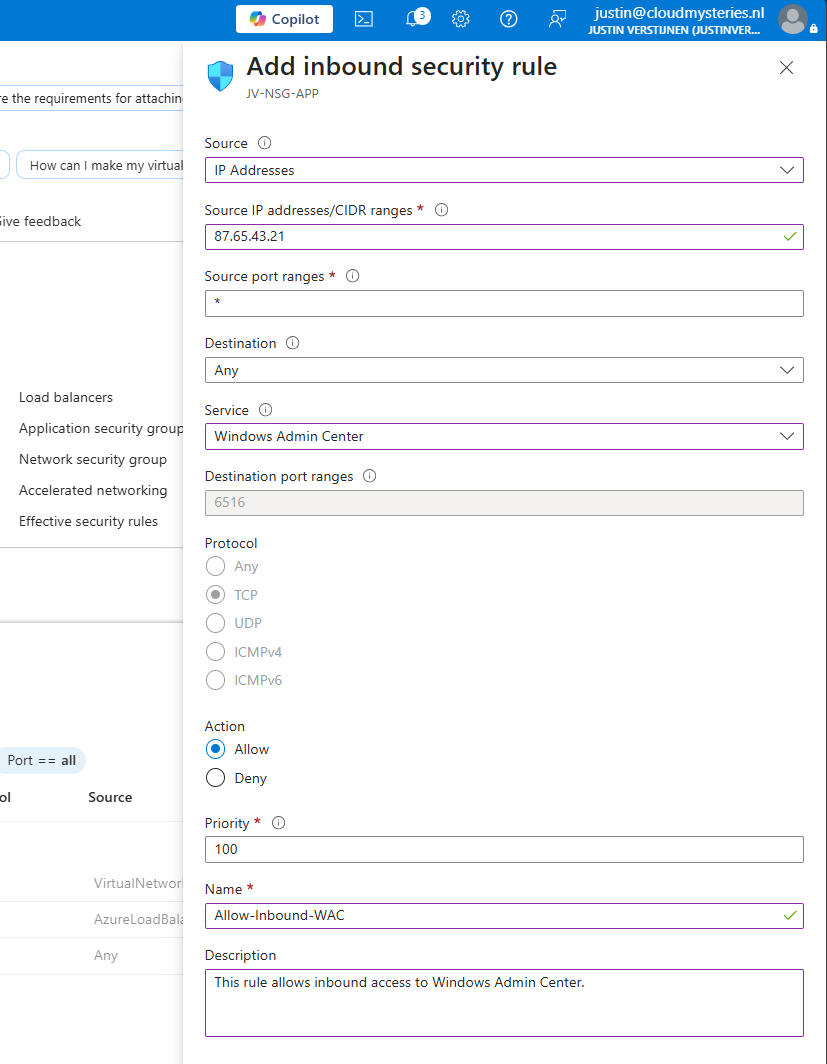The width and height of the screenshot is (827, 1064).
Task: Click the JV-NSG-APP subtitle text
Action: pyautogui.click(x=282, y=94)
